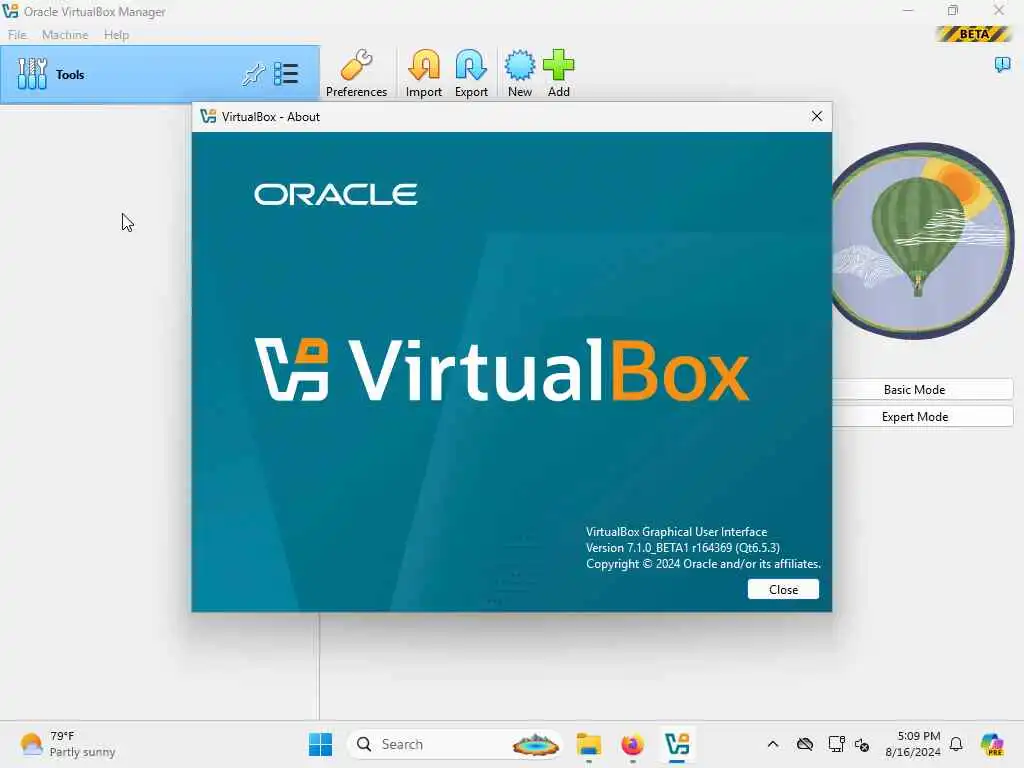Open the Machine menu
The width and height of the screenshot is (1024, 768).
pos(65,35)
